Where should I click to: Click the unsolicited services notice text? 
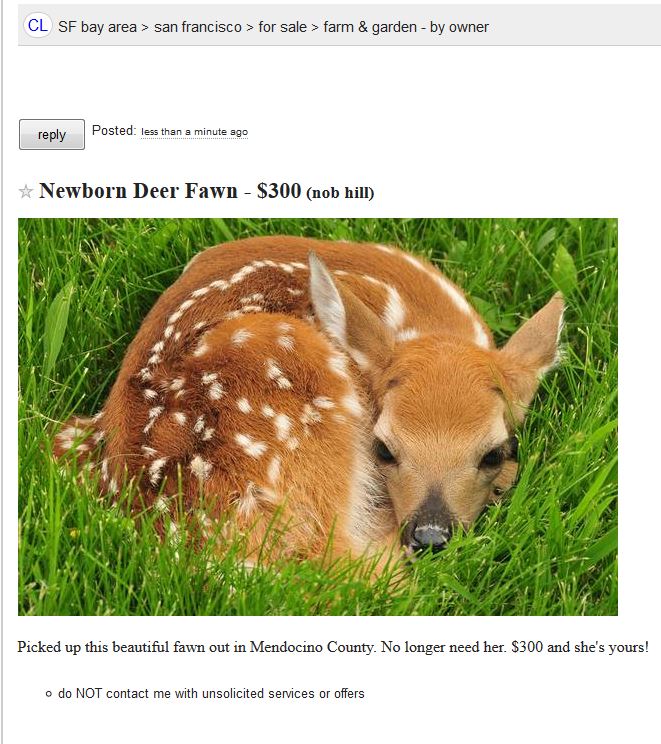211,694
